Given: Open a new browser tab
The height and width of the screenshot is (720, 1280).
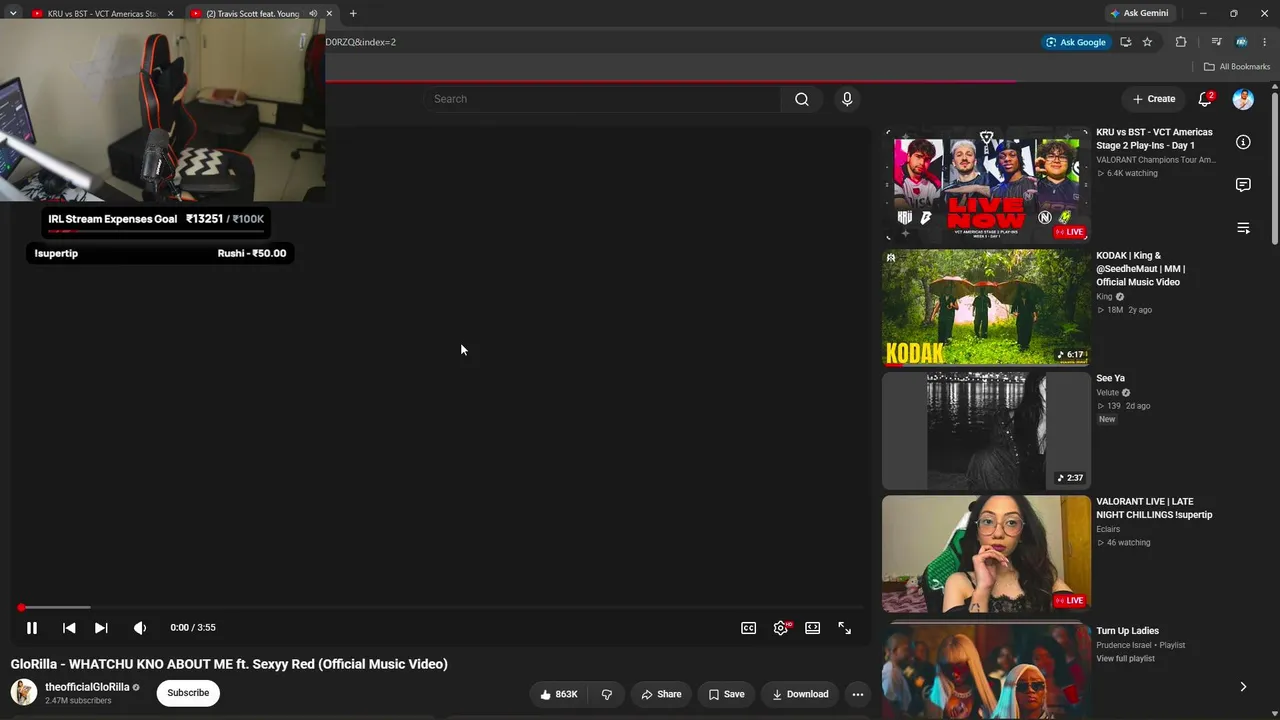Looking at the screenshot, I should click(353, 14).
